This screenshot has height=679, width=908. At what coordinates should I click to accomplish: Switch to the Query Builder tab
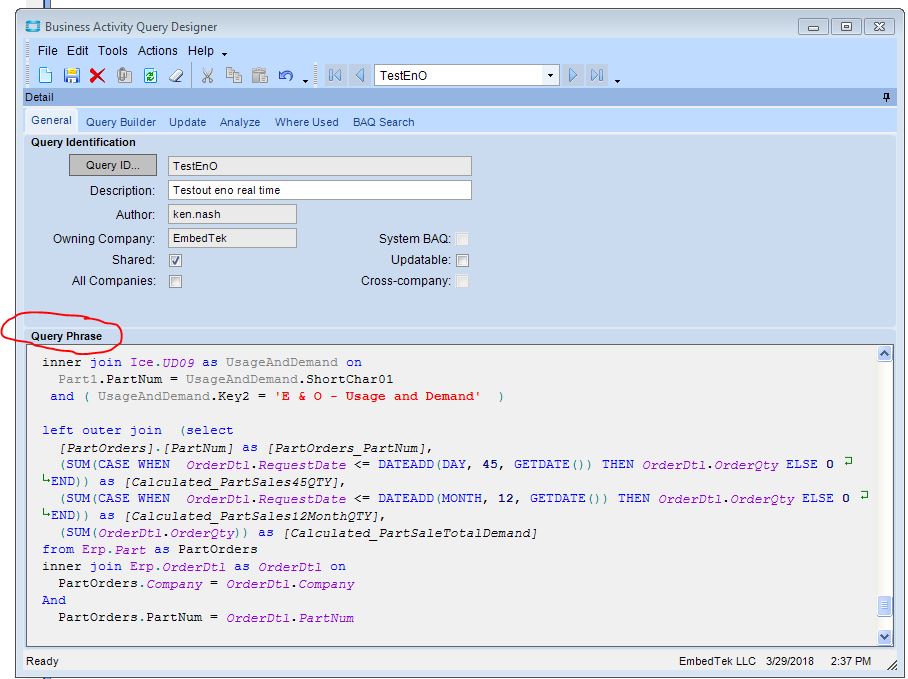pyautogui.click(x=121, y=122)
